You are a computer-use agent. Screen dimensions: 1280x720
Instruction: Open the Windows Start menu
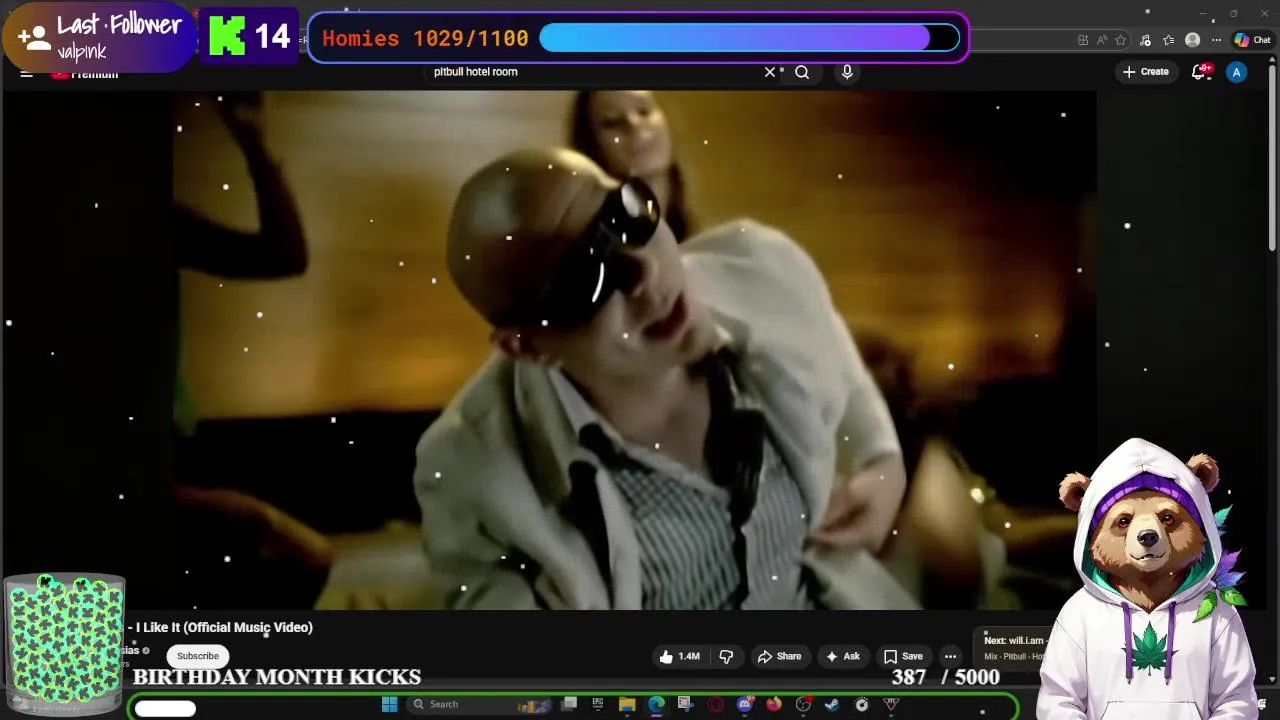[389, 704]
